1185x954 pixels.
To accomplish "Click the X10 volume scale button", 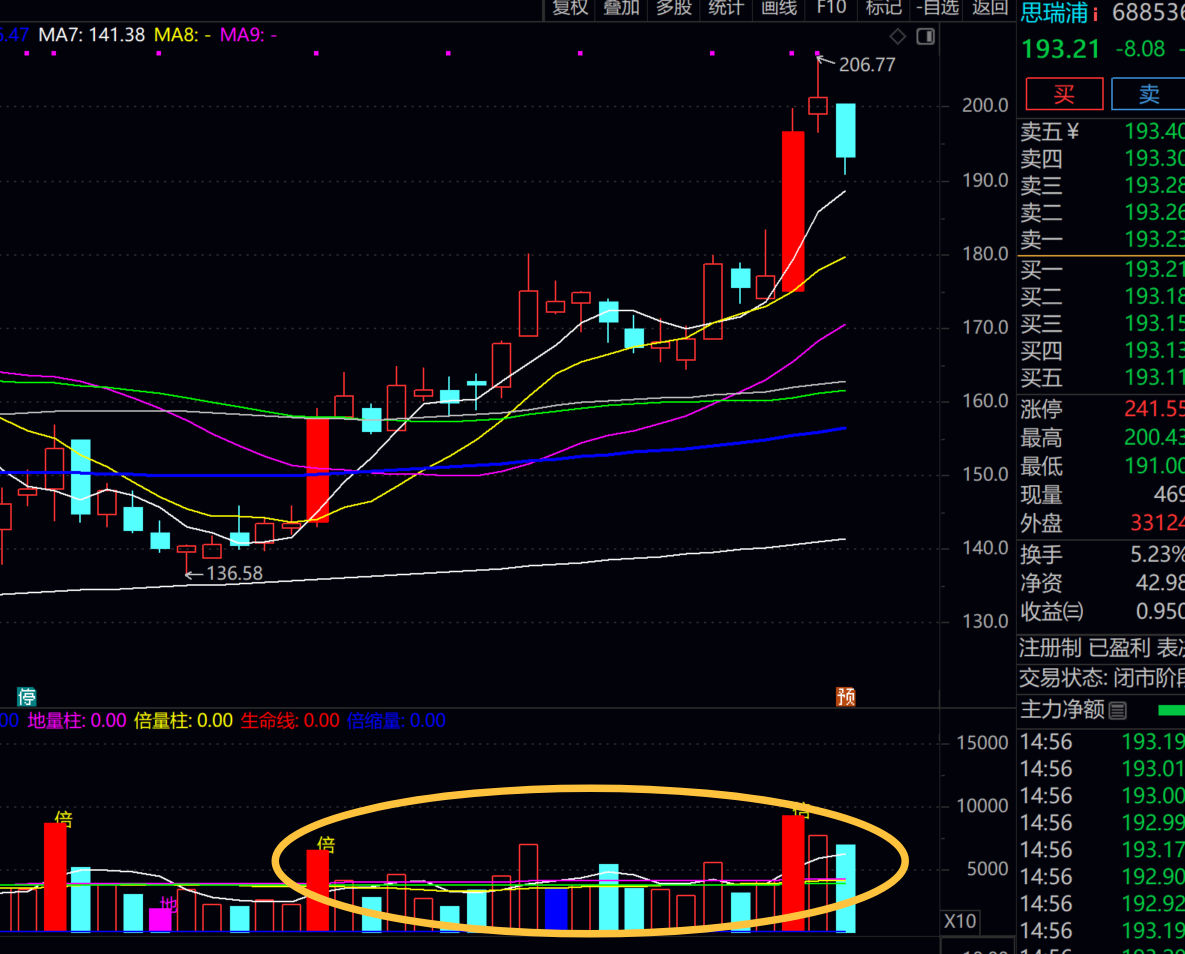I will pyautogui.click(x=961, y=921).
